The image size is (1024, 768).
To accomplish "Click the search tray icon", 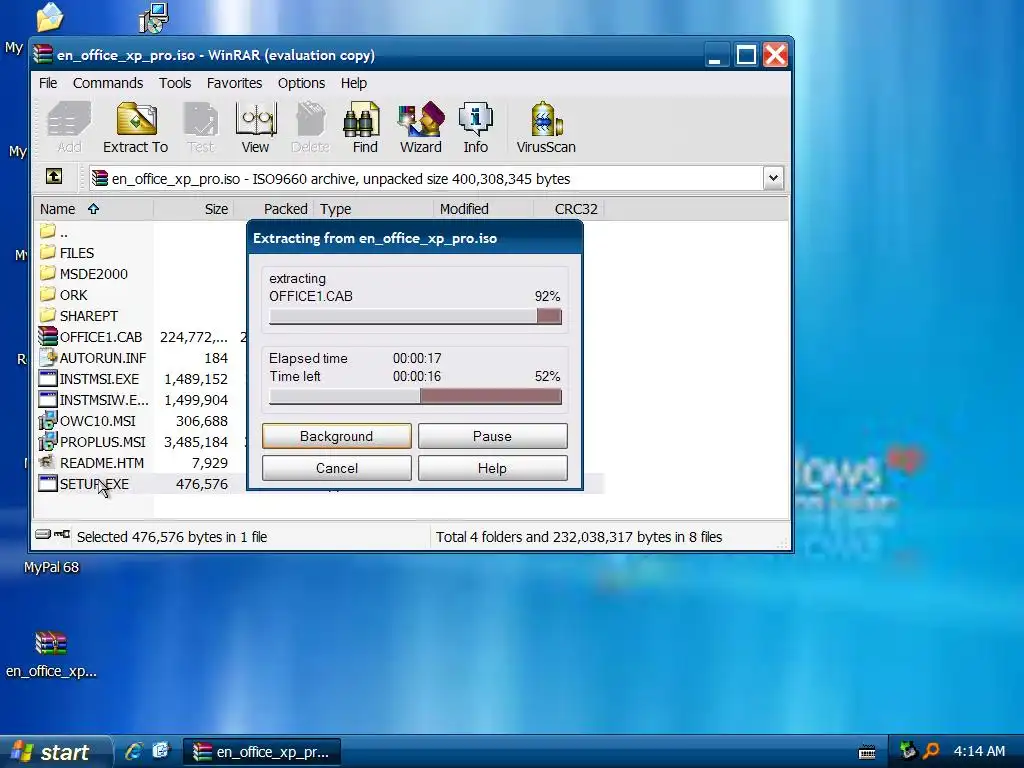I will click(931, 751).
